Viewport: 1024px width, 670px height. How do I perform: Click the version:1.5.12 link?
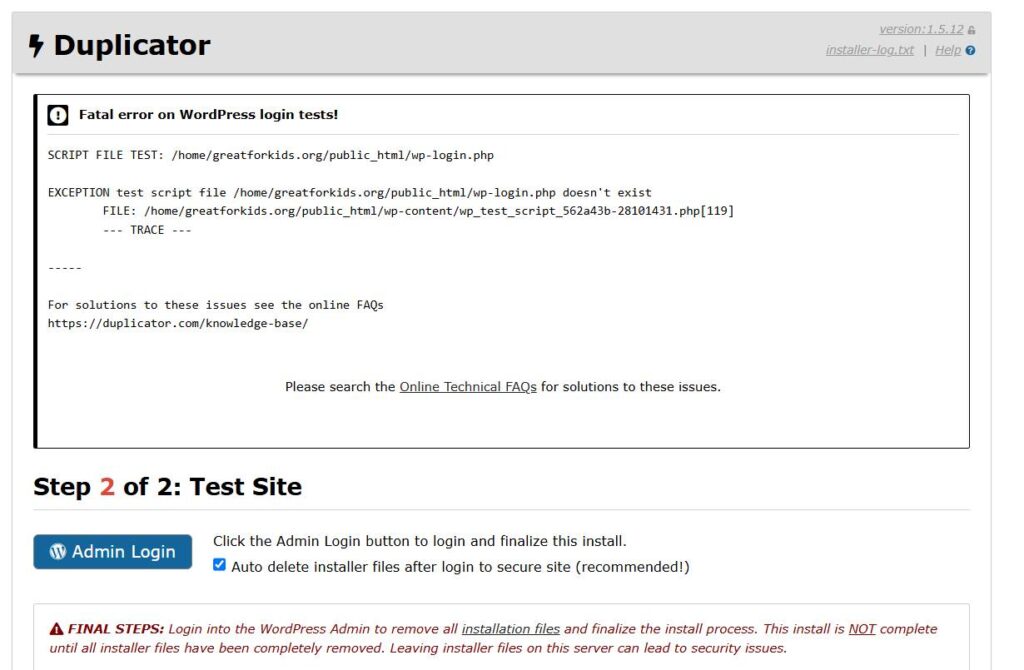921,29
